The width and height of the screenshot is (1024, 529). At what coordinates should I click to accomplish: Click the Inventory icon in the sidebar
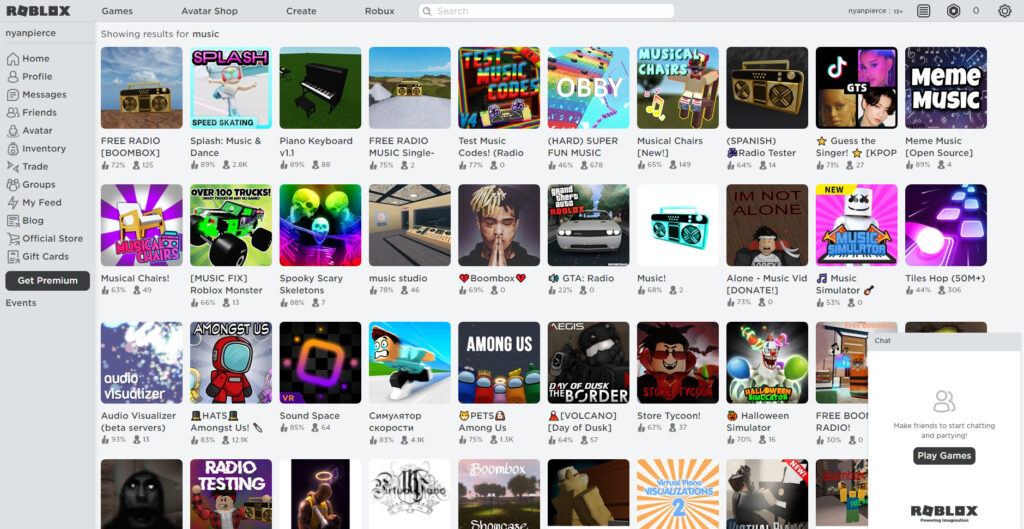tap(12, 149)
